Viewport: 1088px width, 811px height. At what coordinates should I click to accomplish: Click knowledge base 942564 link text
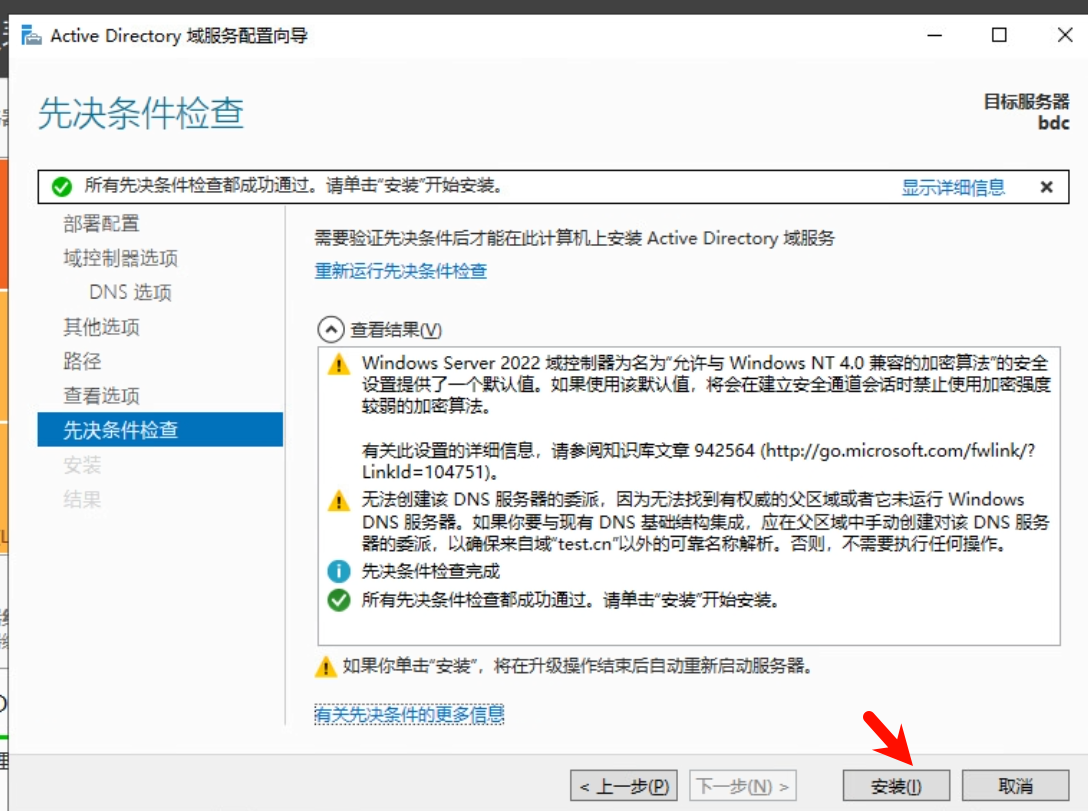(x=699, y=461)
